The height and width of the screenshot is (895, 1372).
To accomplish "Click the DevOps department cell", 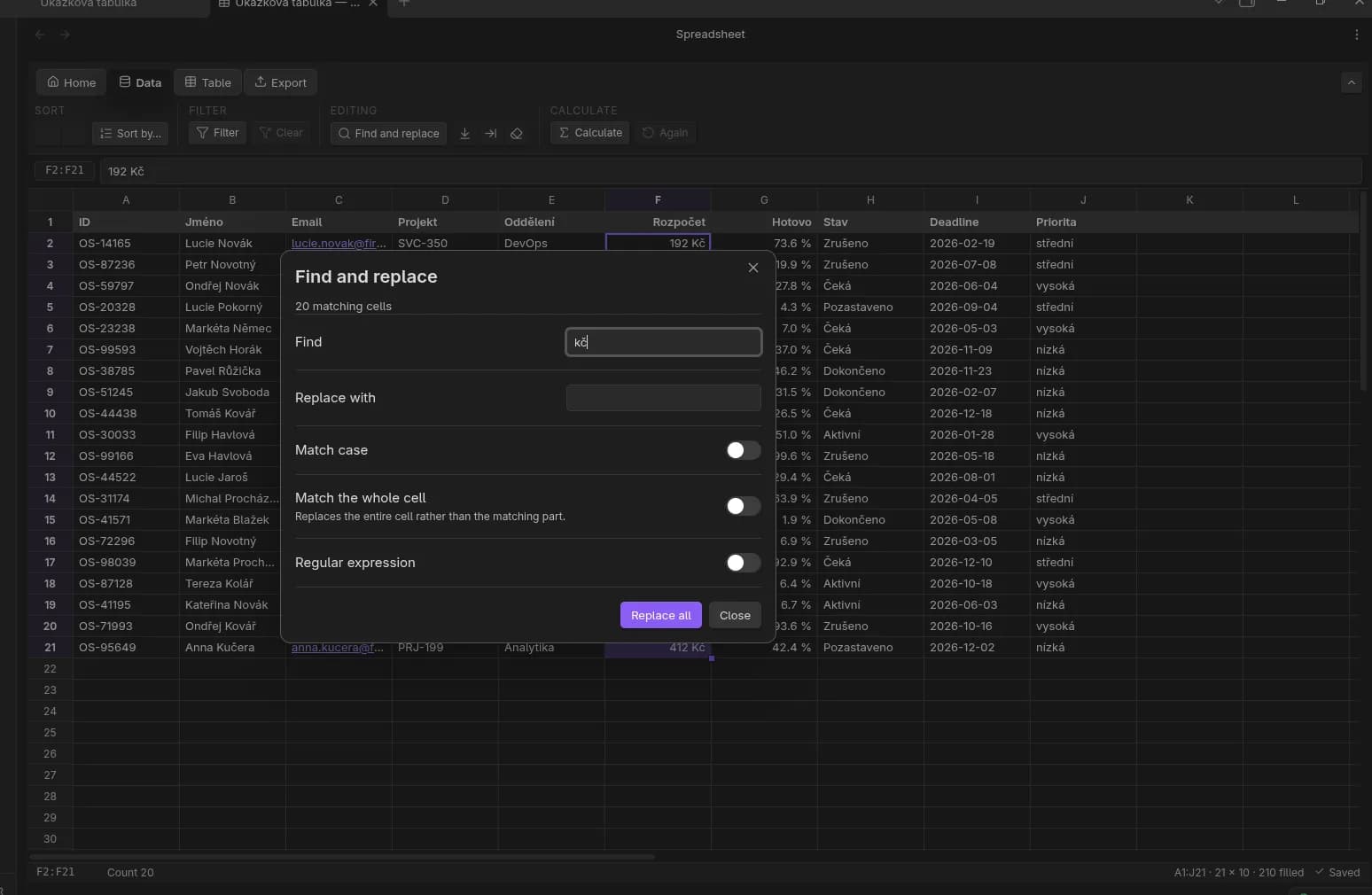I will coord(551,243).
